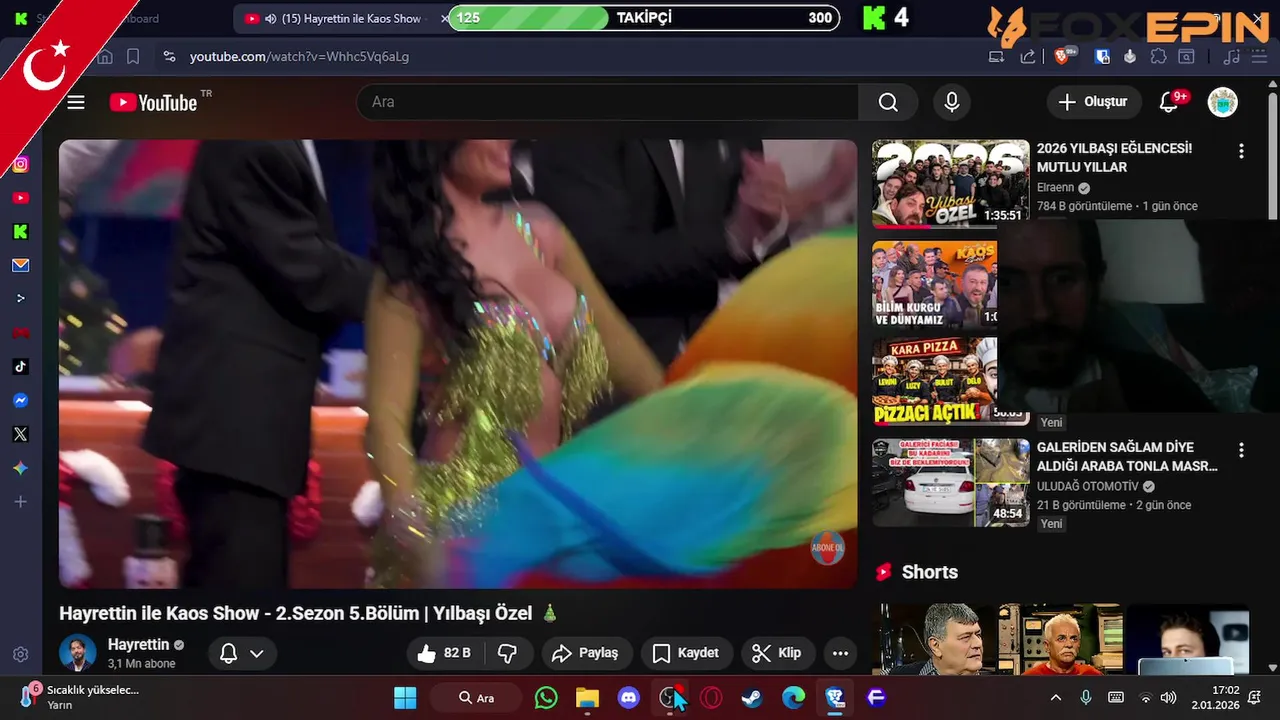The image size is (1280, 720).
Task: Click the Abone Ol watermark on video
Action: click(x=827, y=548)
